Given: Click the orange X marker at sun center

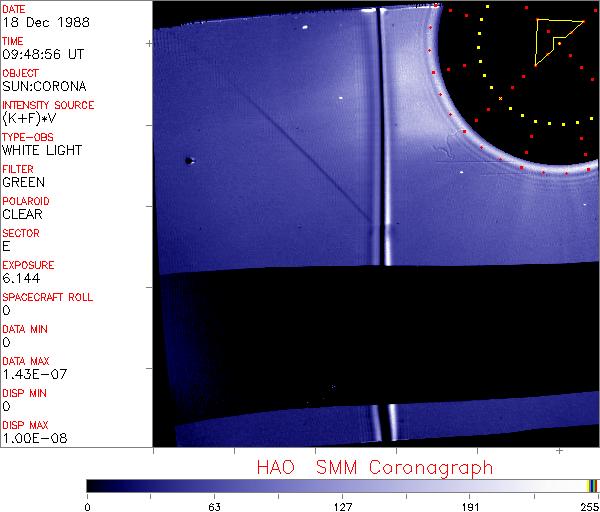Looking at the screenshot, I should [500, 98].
